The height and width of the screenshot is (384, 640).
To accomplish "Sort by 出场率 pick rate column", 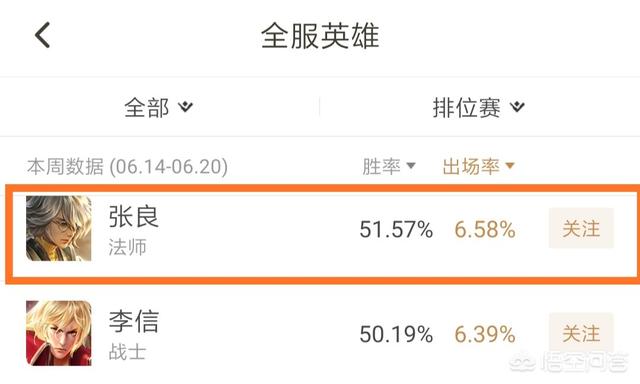I will (478, 166).
